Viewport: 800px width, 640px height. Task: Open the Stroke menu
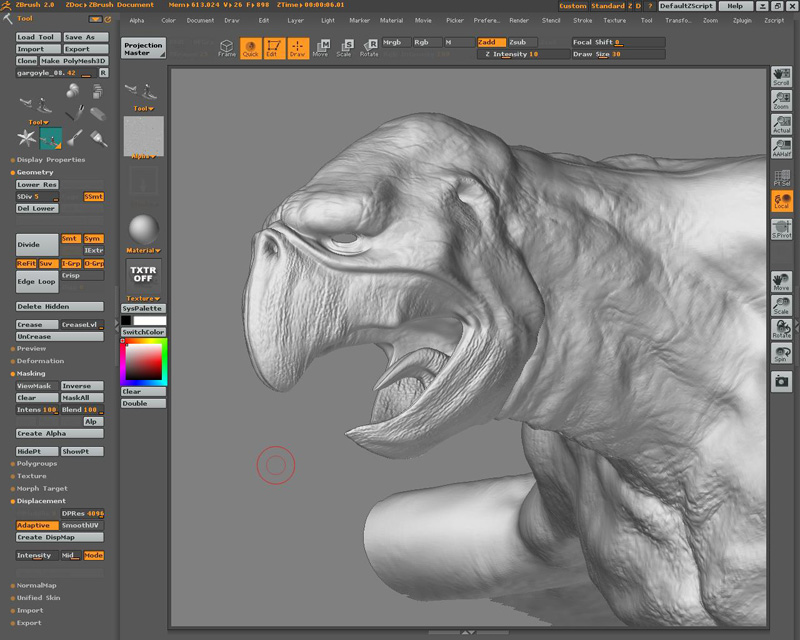(583, 20)
